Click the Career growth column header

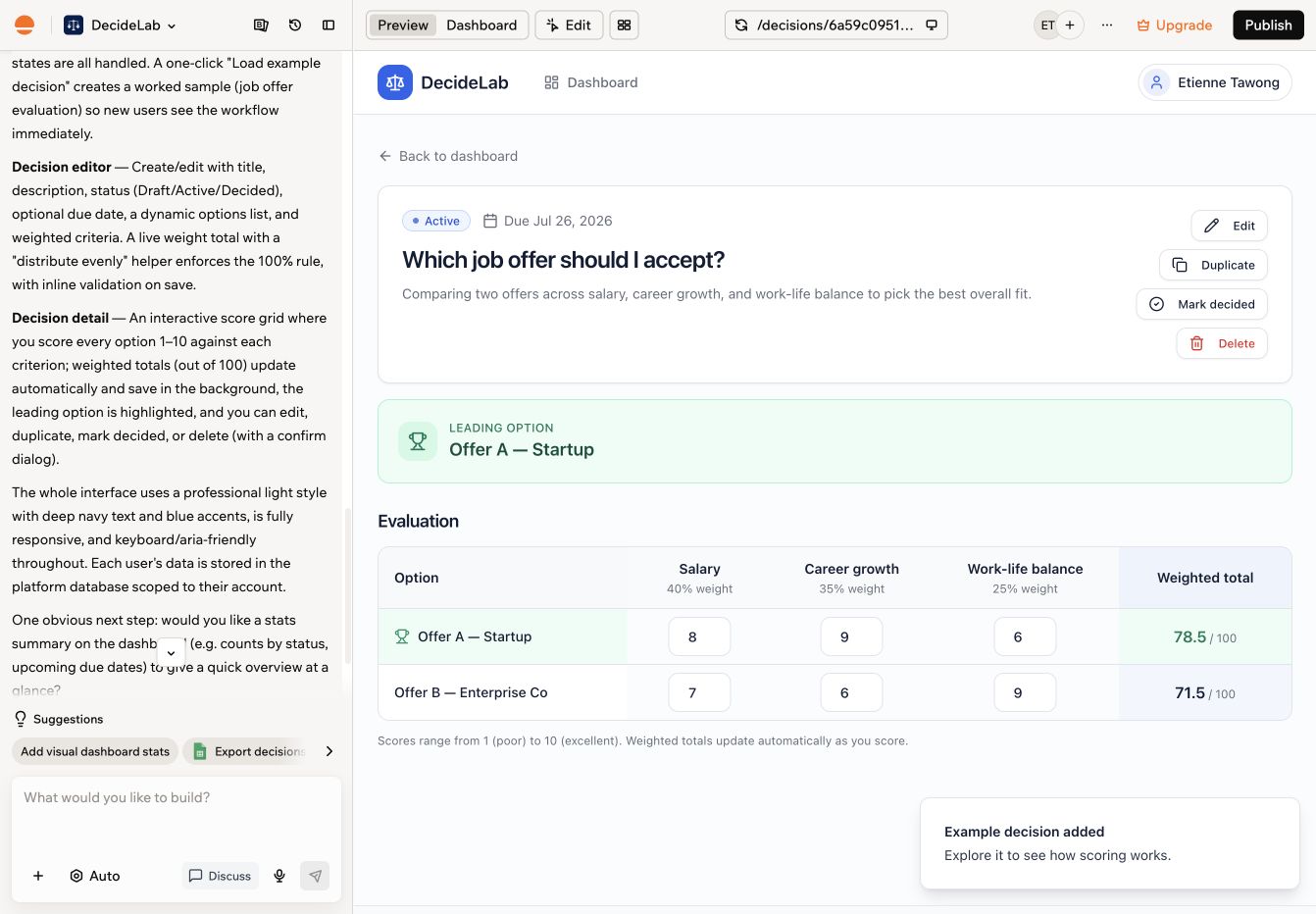pos(851,578)
